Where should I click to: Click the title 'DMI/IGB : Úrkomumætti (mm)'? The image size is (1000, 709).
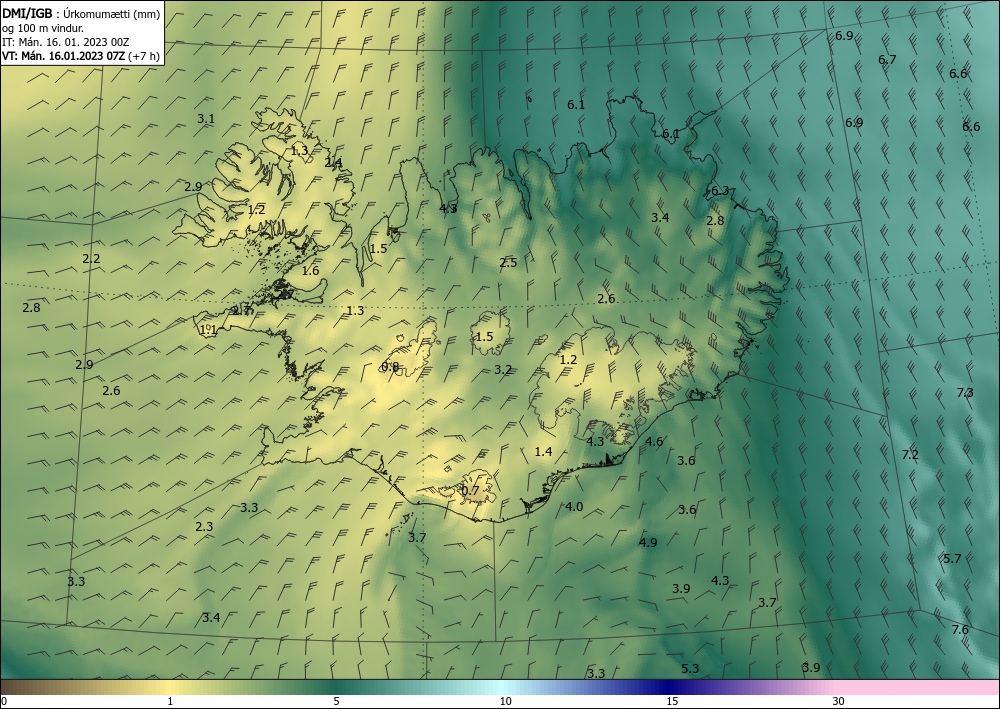(81, 12)
